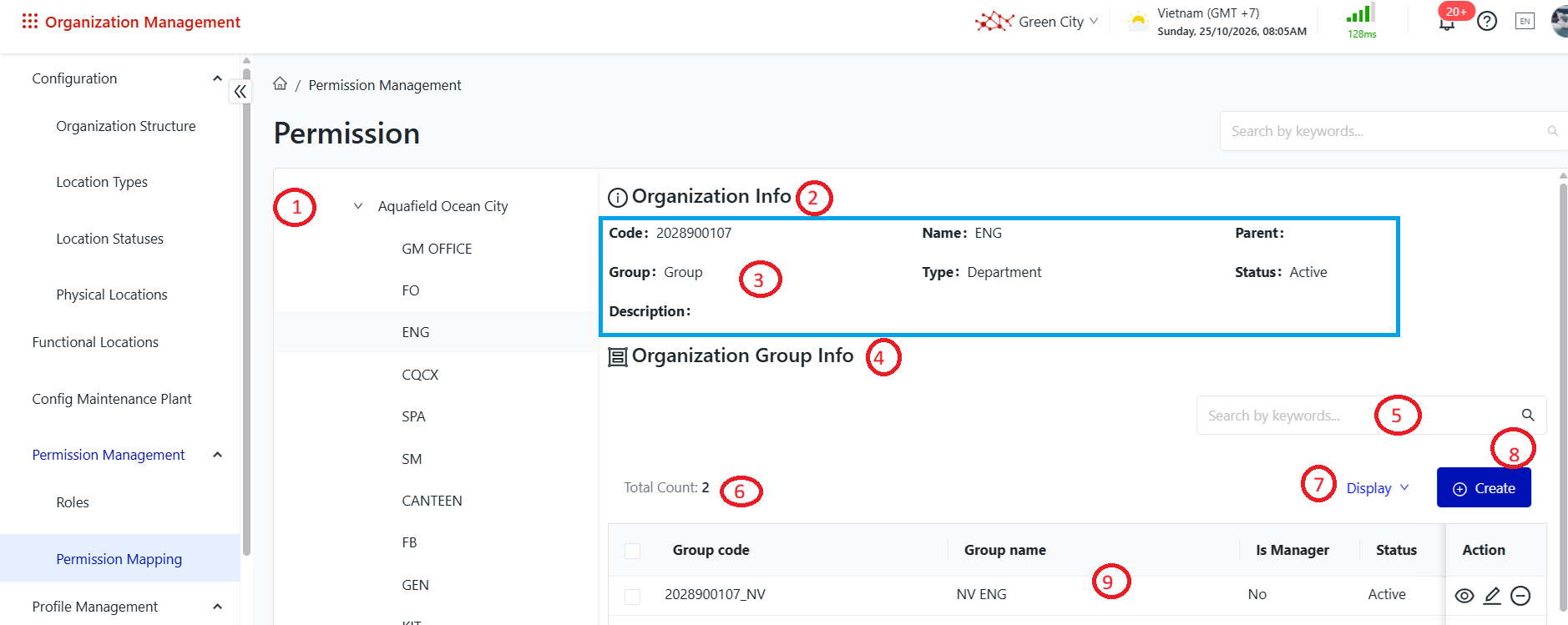Click the top Permission search magnifier icon

click(x=1553, y=131)
